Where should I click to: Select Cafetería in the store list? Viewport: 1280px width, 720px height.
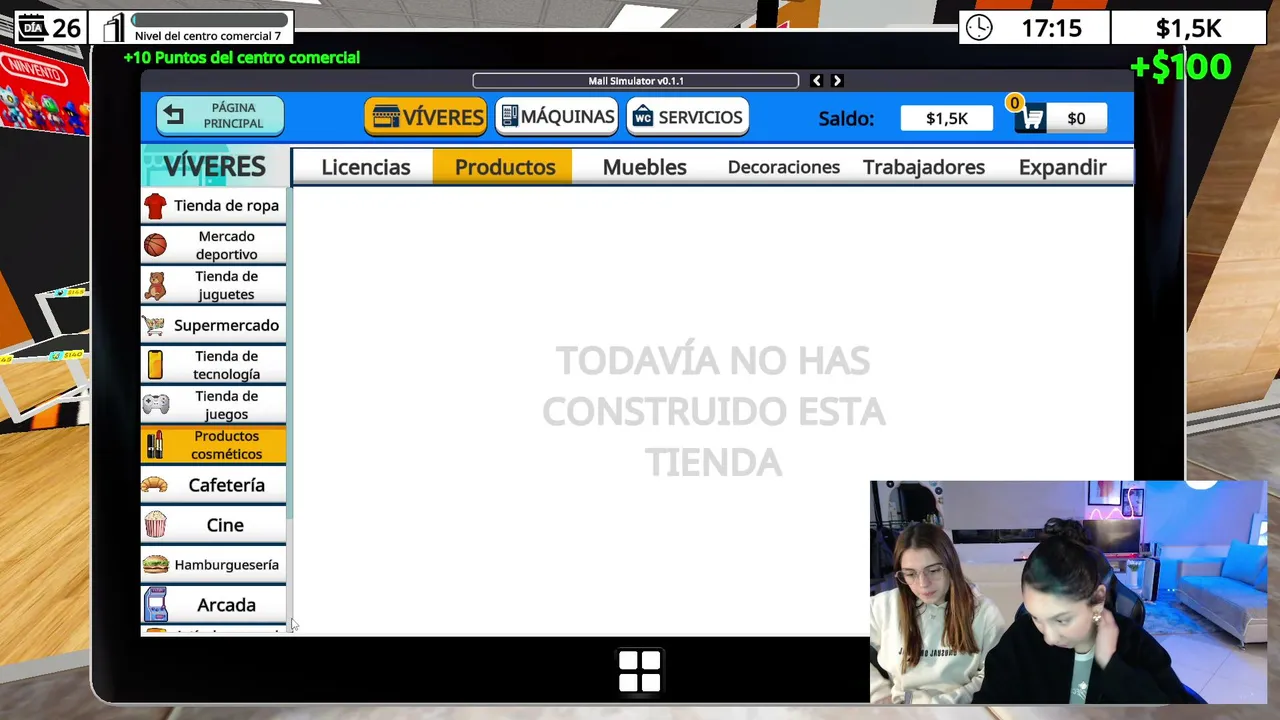(x=213, y=485)
